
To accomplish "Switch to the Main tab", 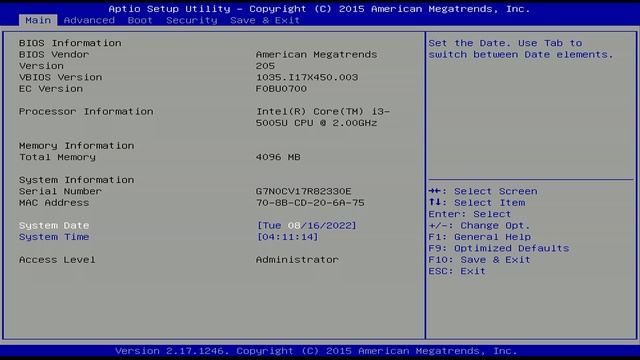I will point(38,20).
